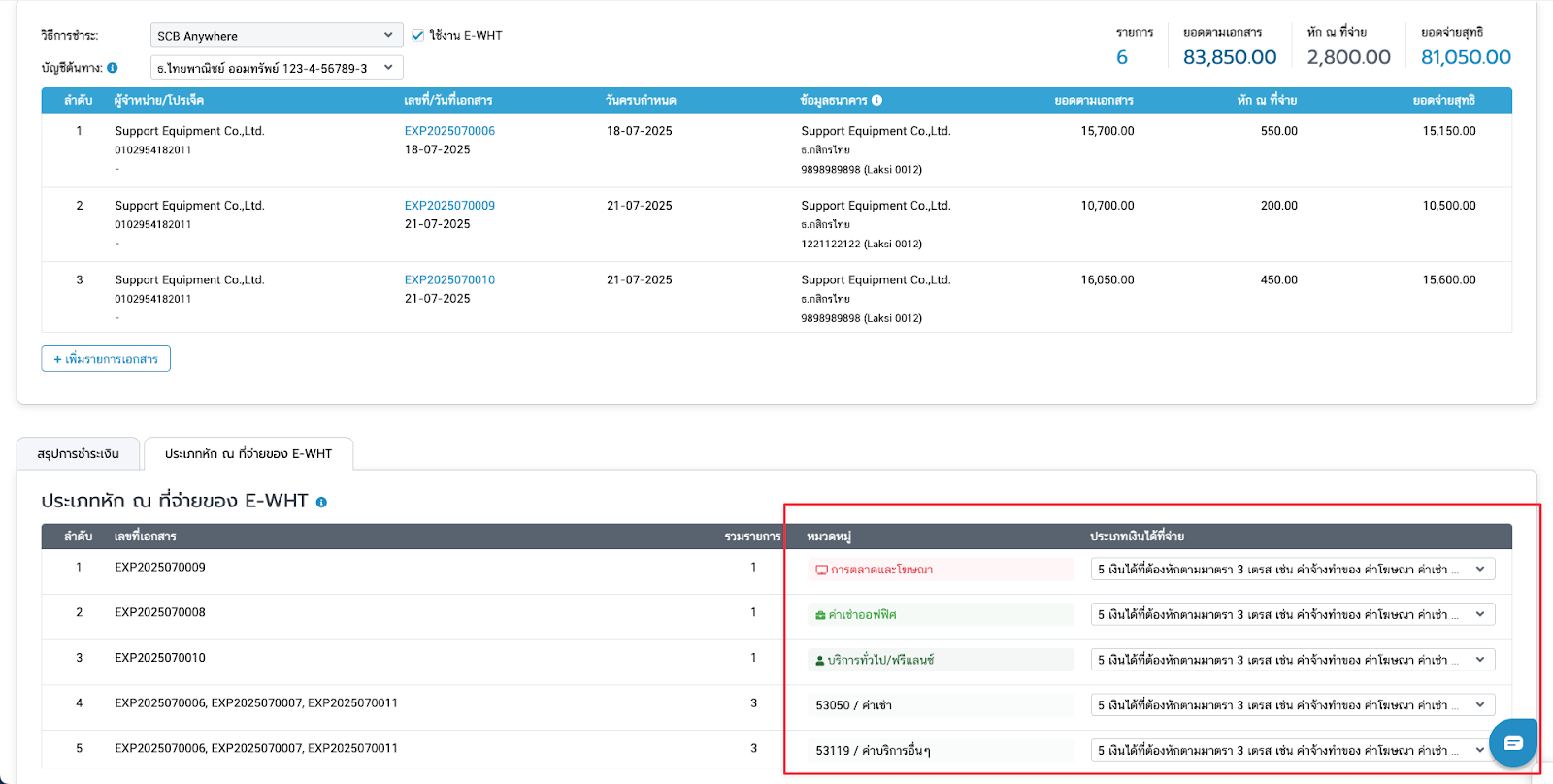Expand income type dropdown for ค่าเช่าออฟฟิศ row
The width and height of the screenshot is (1553, 784).
pyautogui.click(x=1292, y=615)
